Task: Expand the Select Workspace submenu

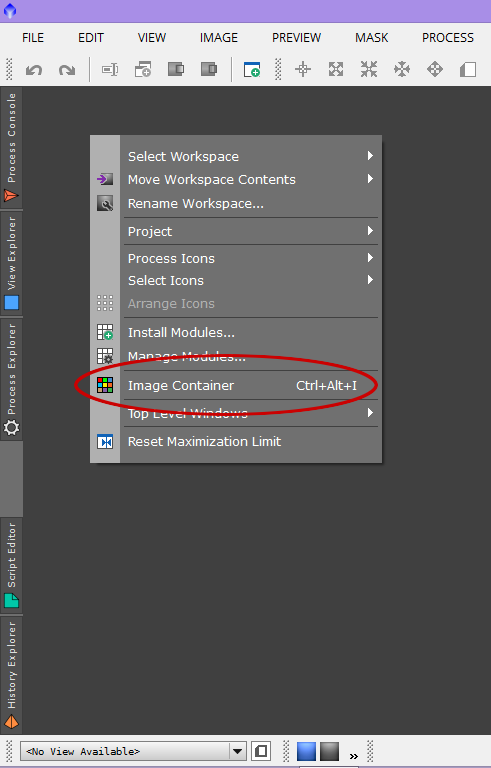Action: click(x=251, y=156)
